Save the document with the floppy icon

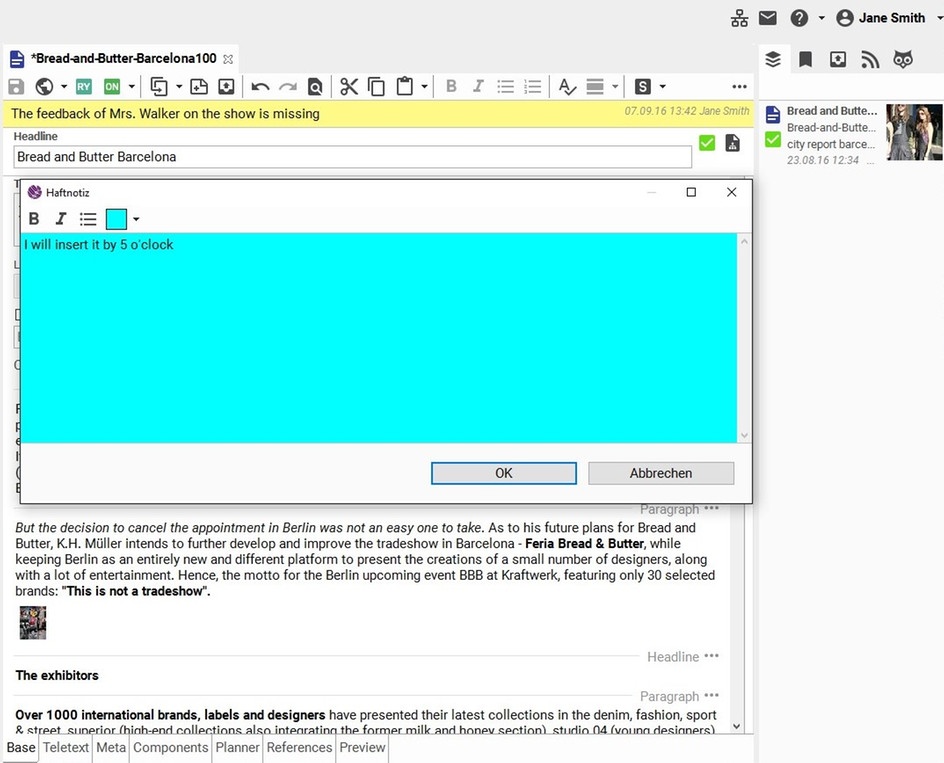(x=16, y=87)
